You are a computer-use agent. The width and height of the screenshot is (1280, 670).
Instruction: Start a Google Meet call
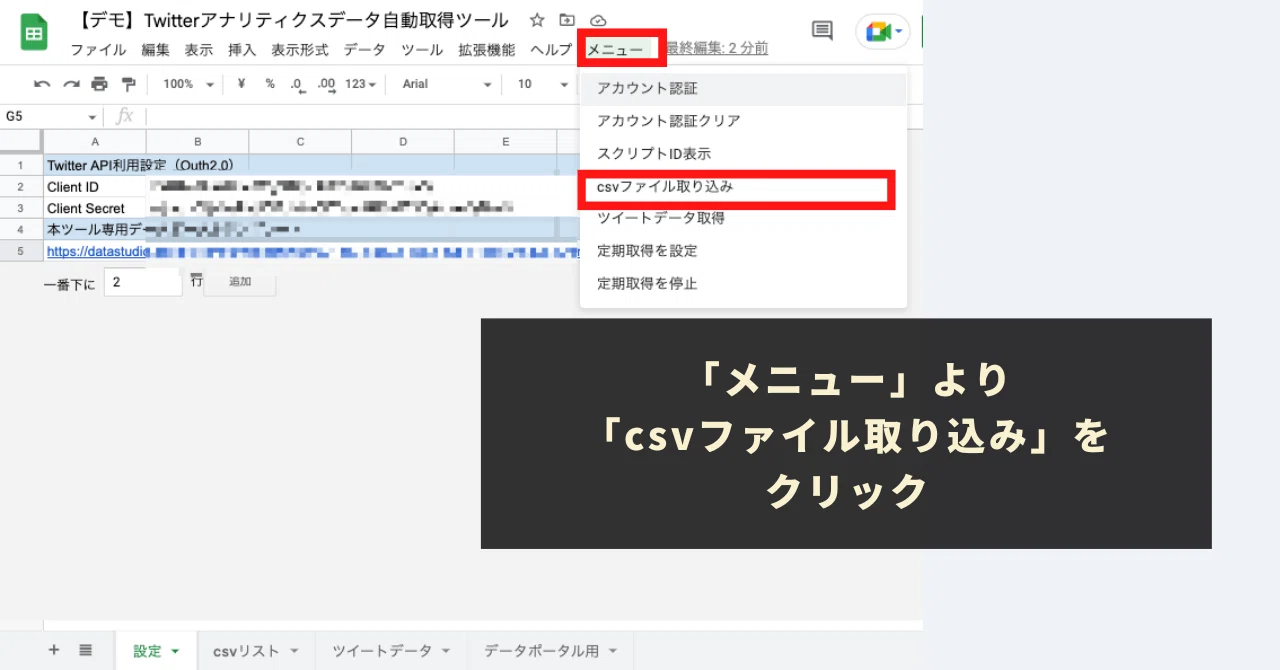click(884, 32)
